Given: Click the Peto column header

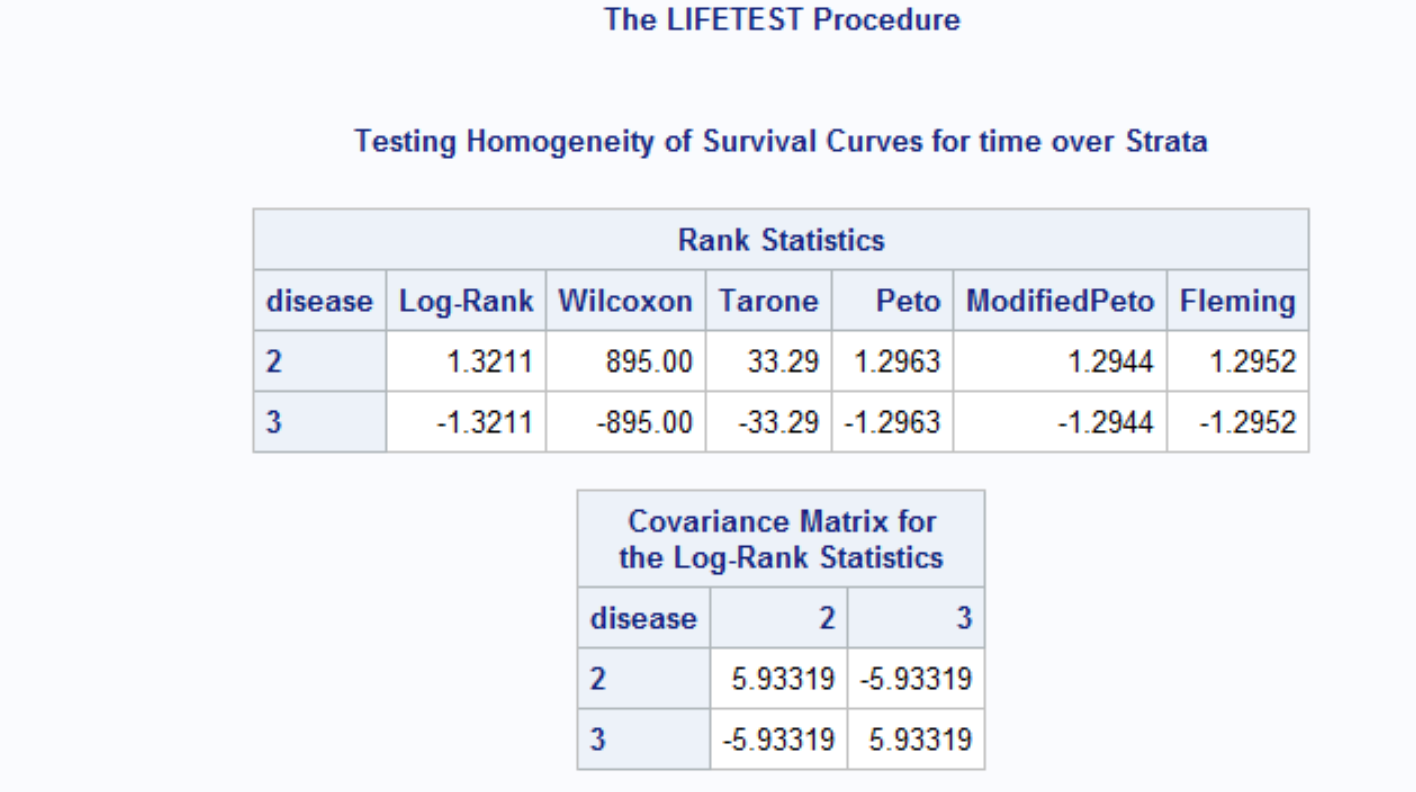Looking at the screenshot, I should coord(907,301).
